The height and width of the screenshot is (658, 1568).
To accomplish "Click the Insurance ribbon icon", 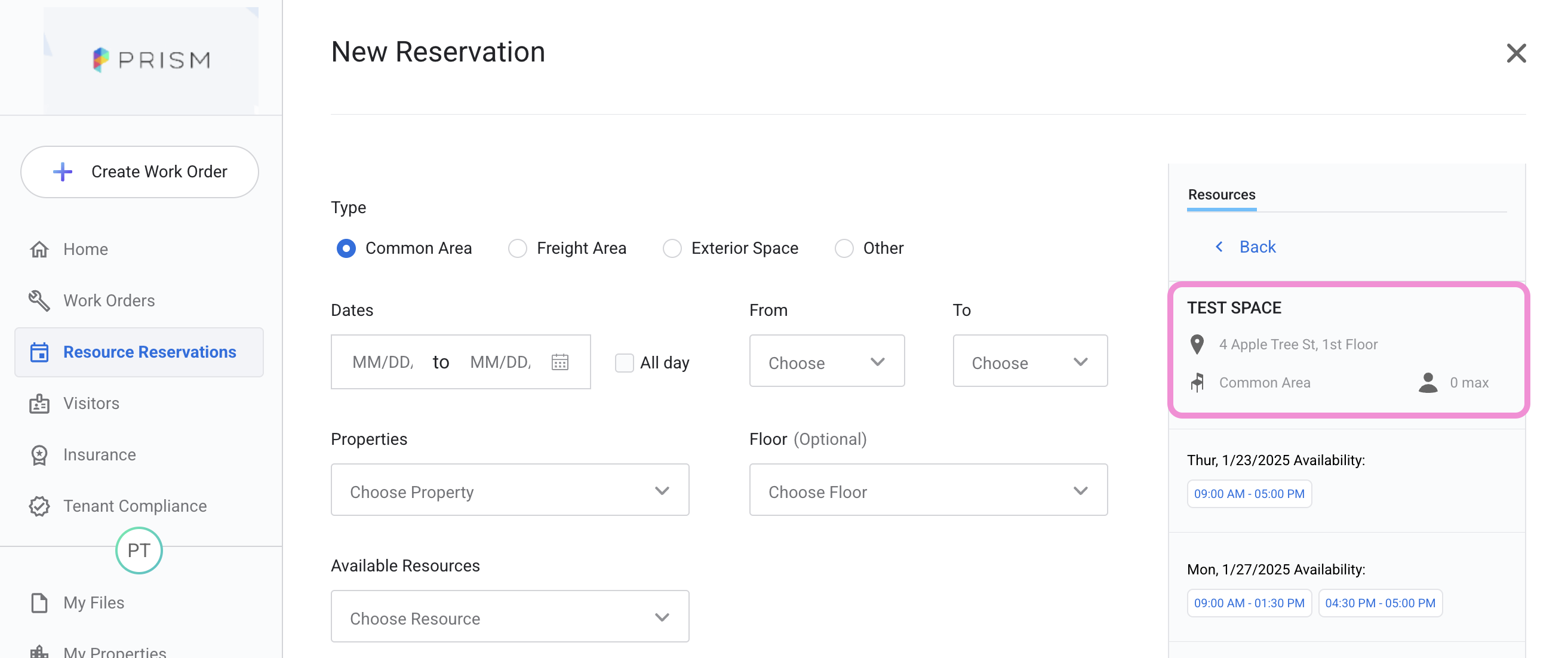I will pos(39,455).
